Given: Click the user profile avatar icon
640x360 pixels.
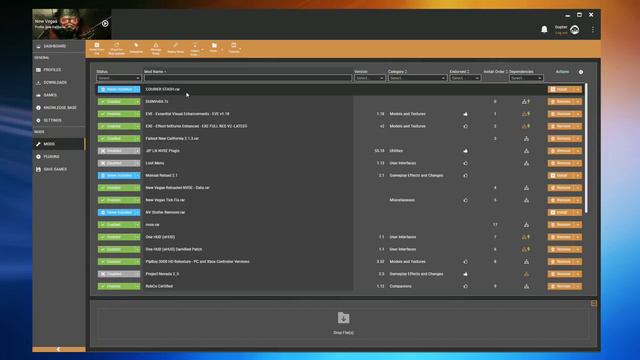Looking at the screenshot, I should coord(575,29).
